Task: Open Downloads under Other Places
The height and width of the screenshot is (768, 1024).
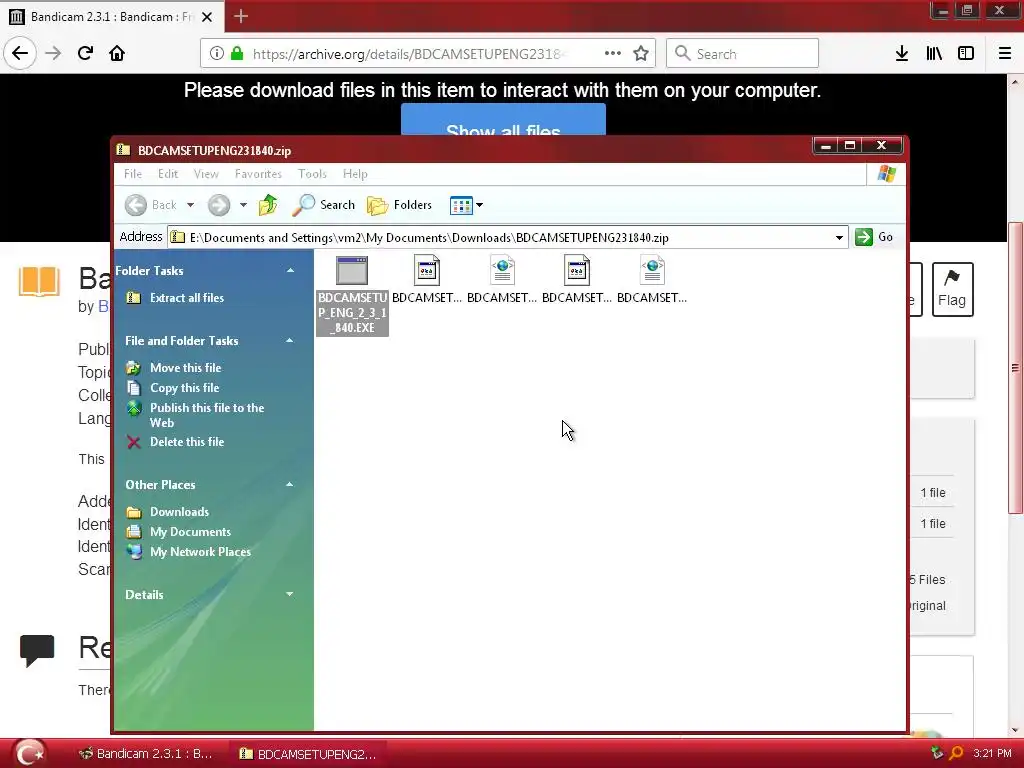Action: pyautogui.click(x=180, y=512)
